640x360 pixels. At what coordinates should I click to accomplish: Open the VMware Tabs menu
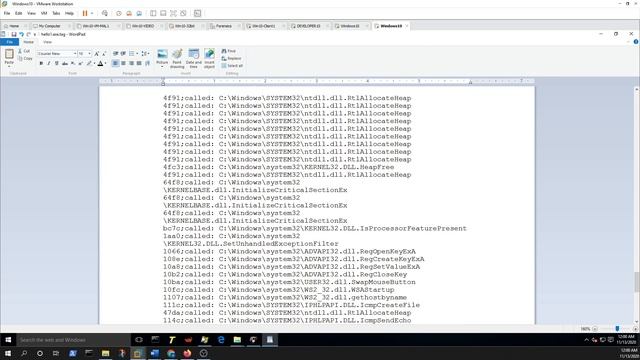pyautogui.click(x=56, y=13)
